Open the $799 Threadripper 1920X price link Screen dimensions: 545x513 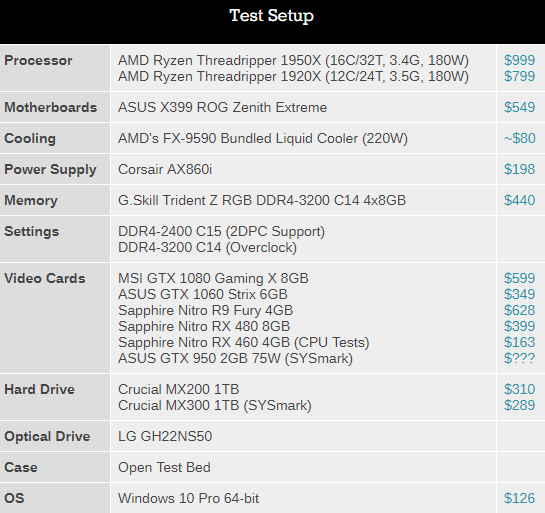coord(519,76)
